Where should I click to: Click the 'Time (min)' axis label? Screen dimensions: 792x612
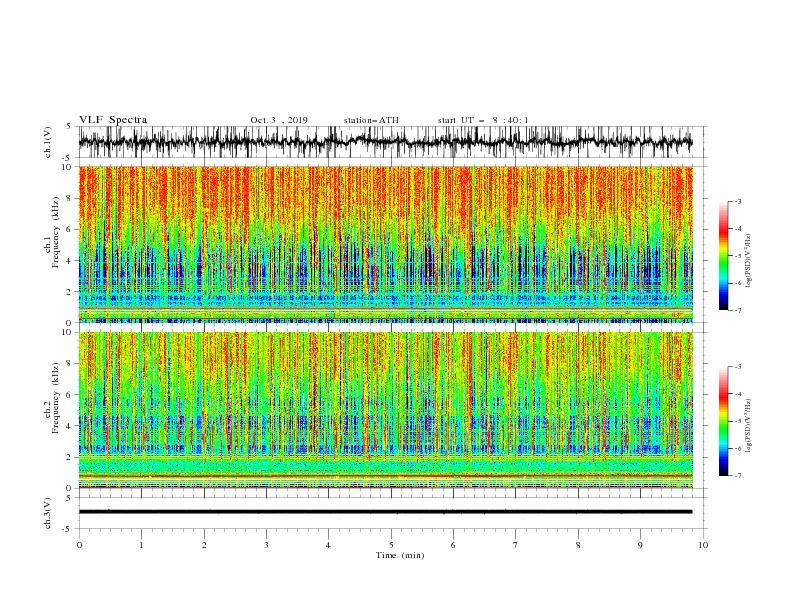pos(400,555)
